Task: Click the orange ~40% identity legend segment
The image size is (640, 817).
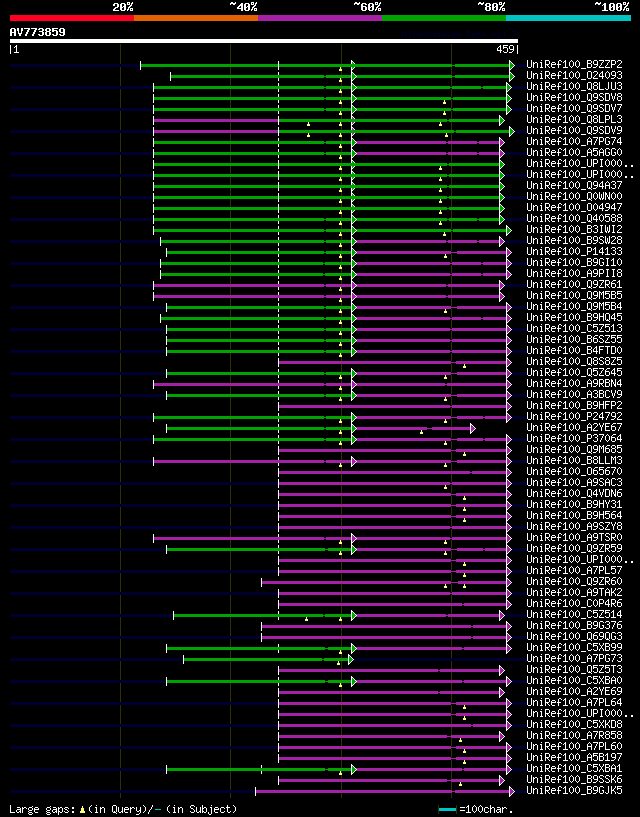Action: (196, 18)
